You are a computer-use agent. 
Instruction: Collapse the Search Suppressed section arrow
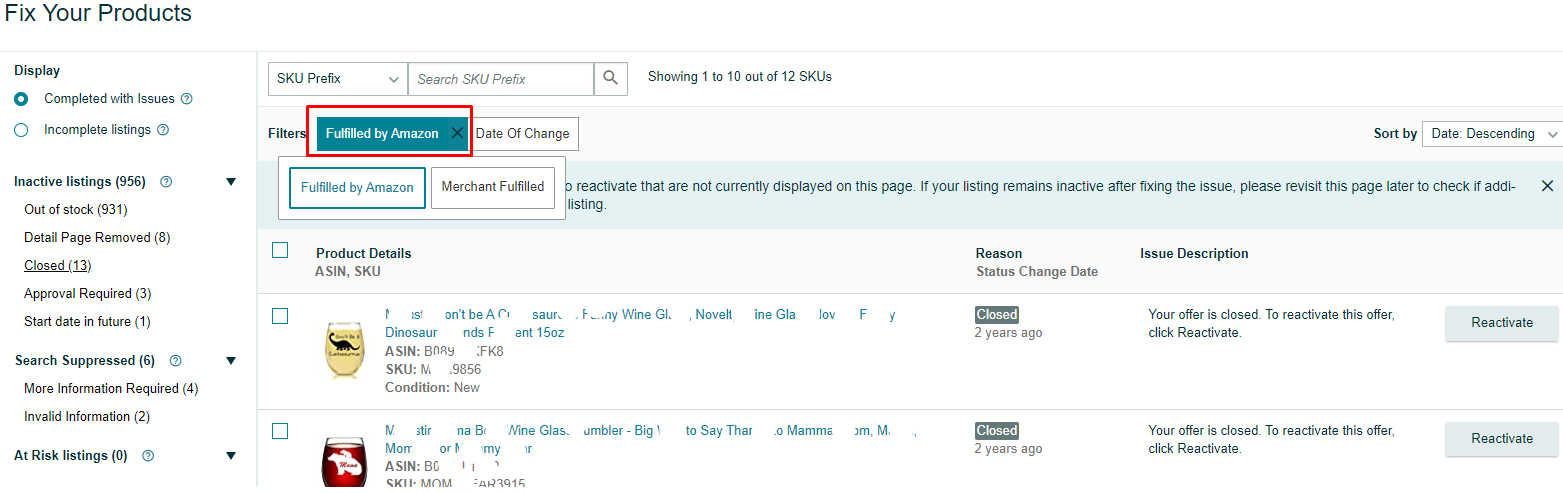231,361
